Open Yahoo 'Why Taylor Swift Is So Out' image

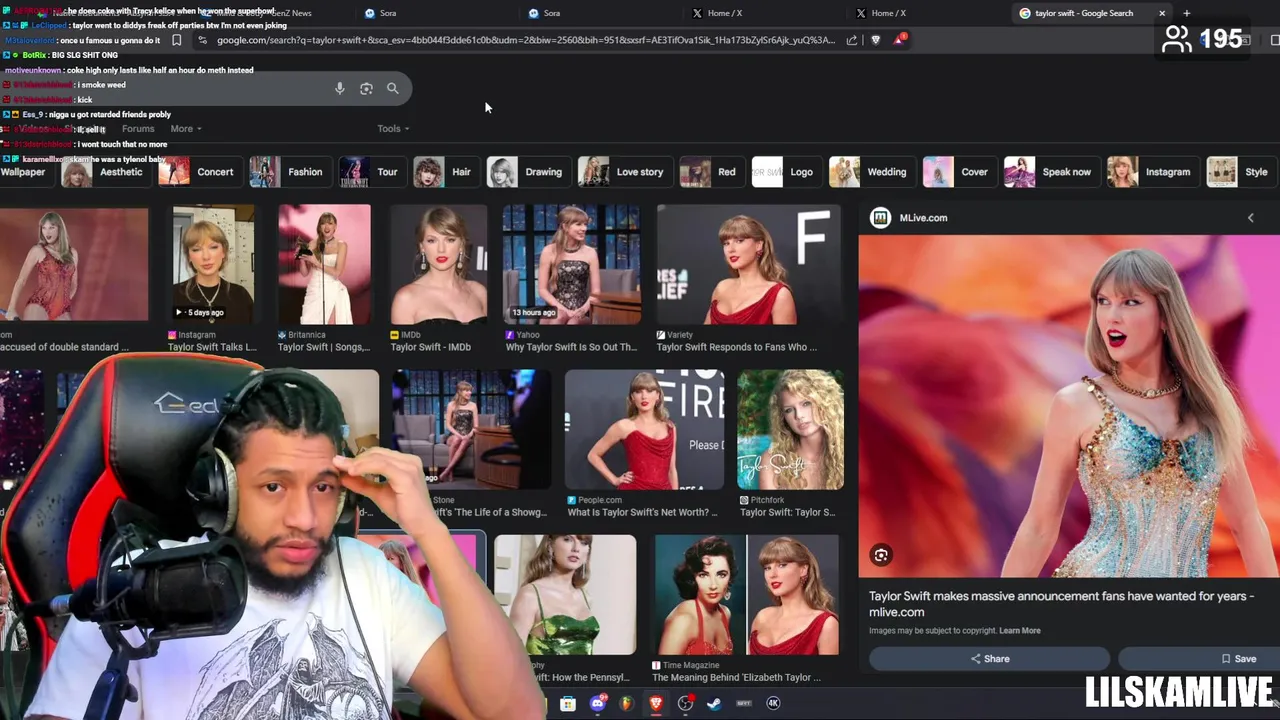click(x=571, y=265)
